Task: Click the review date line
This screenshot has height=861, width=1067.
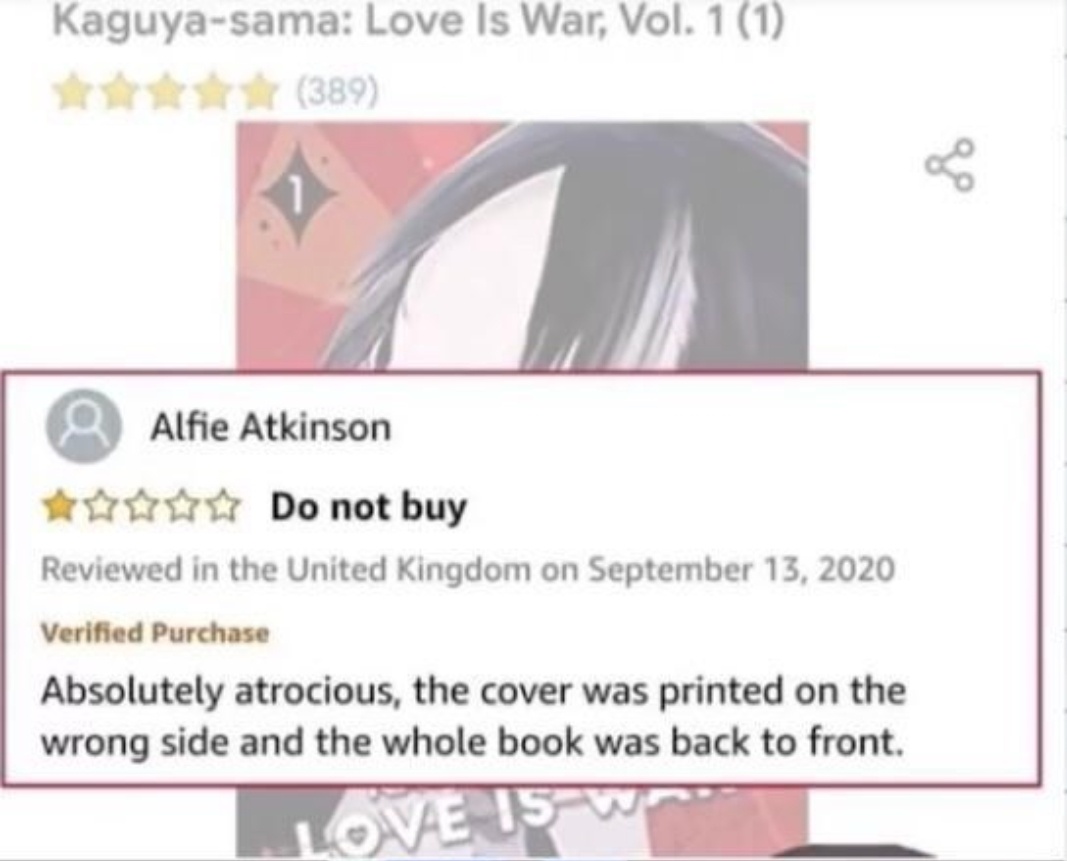Action: [x=468, y=570]
